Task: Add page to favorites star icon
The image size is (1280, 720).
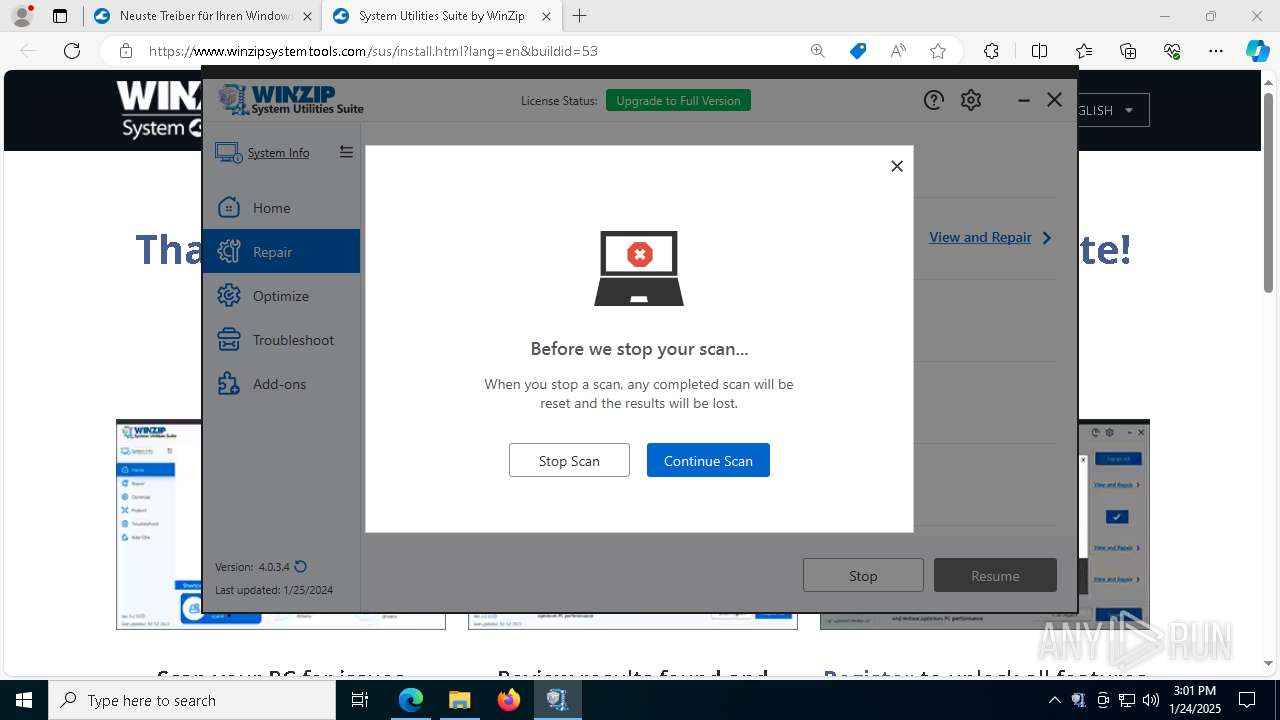Action: pyautogui.click(x=938, y=51)
